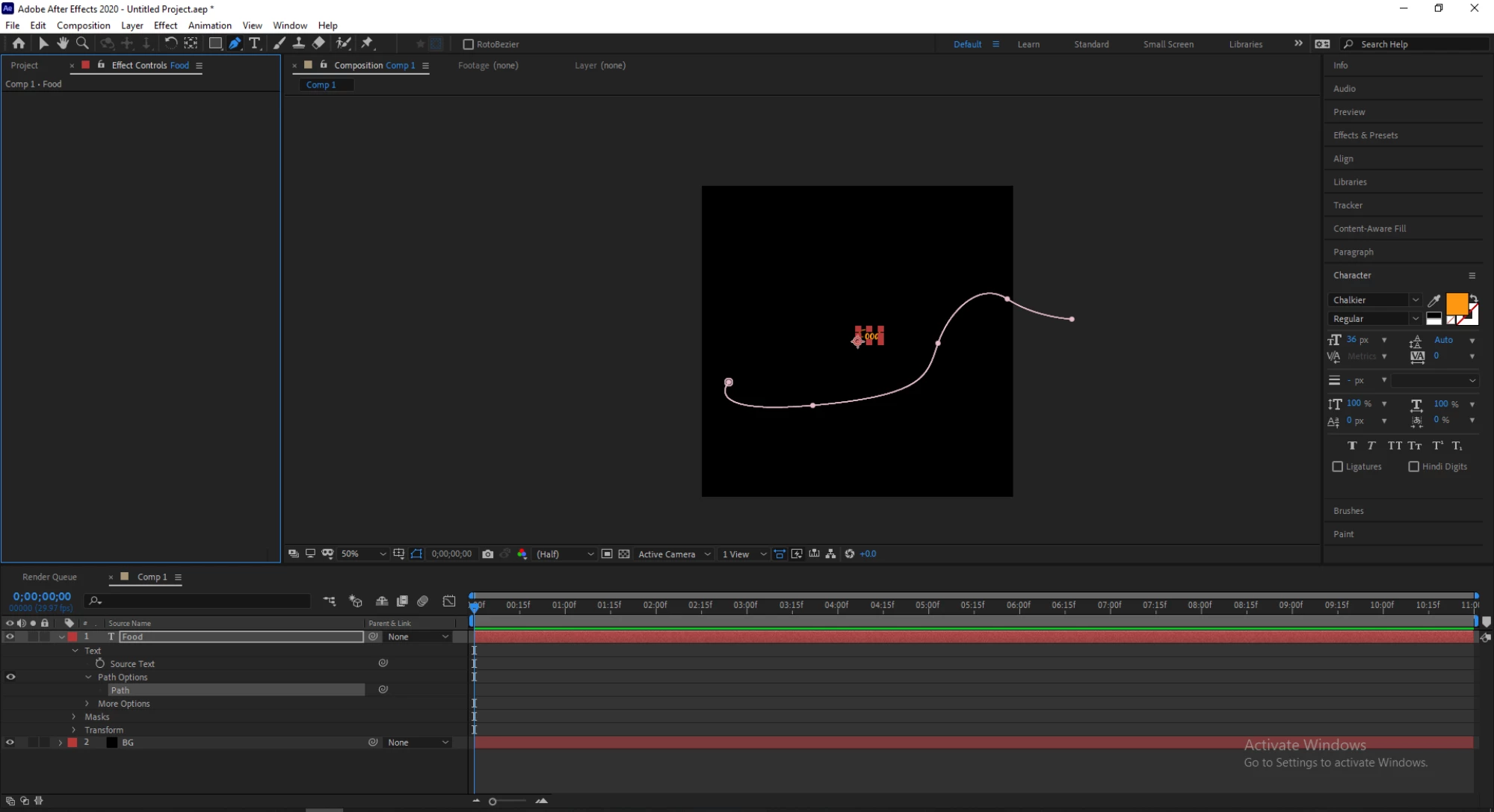Select the Eraser tool

[x=318, y=43]
